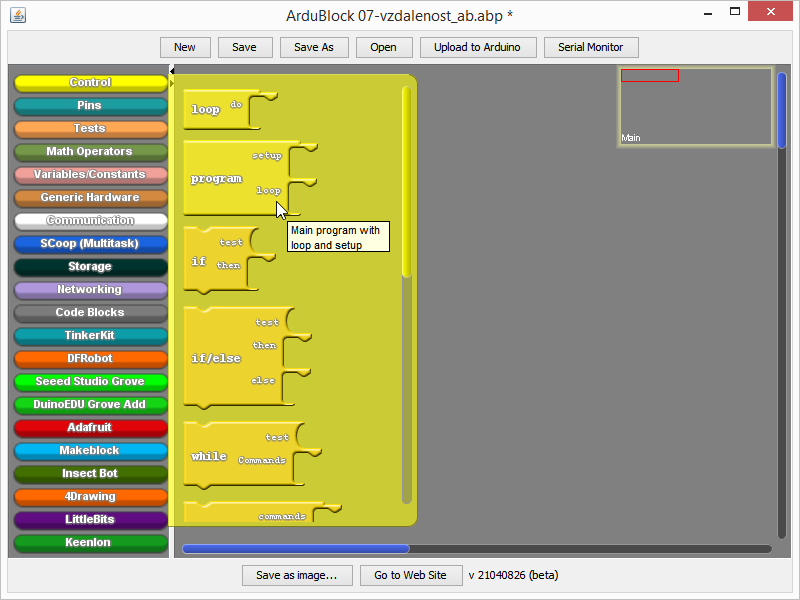Select the if test then block

click(219, 260)
